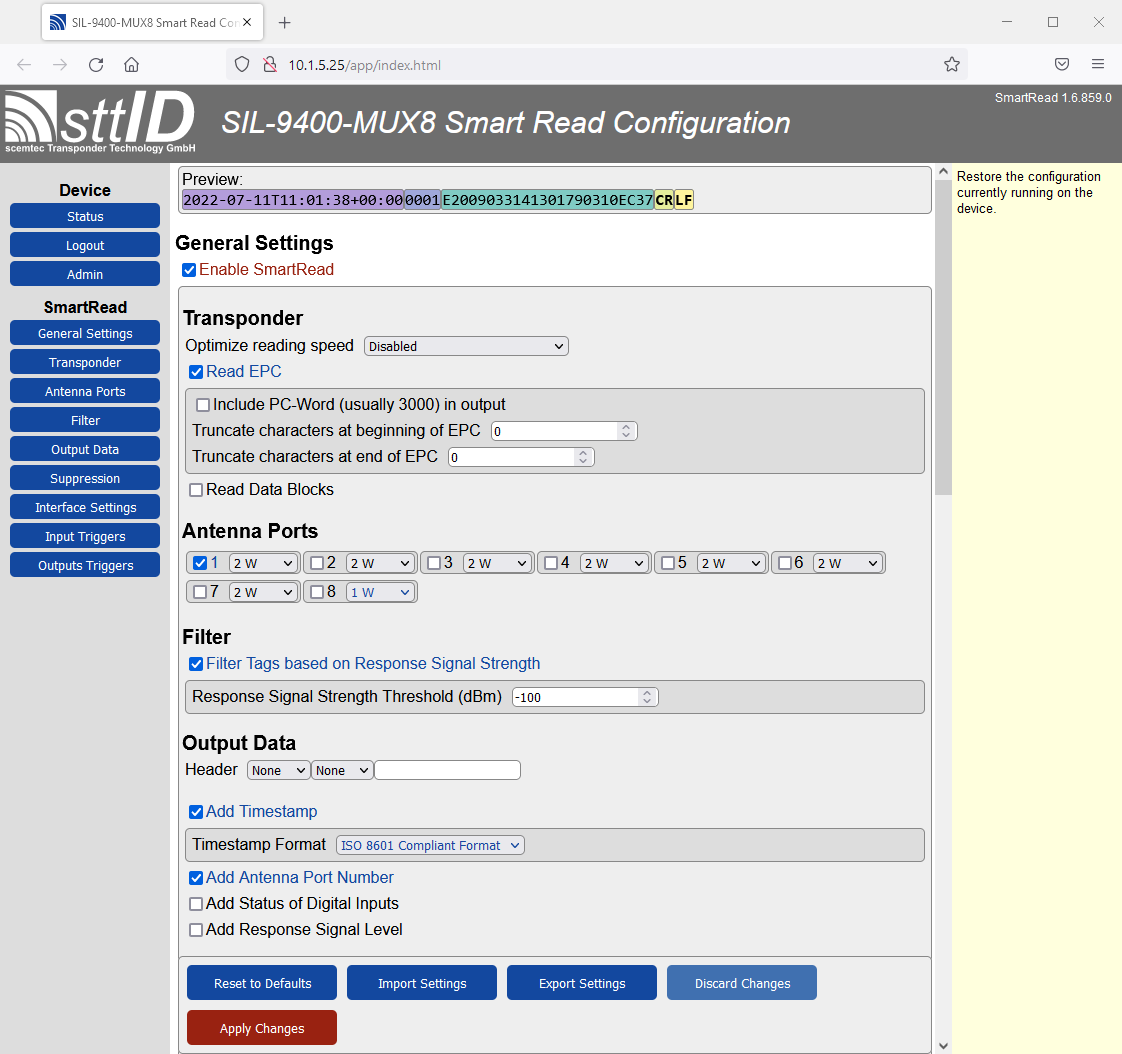Open antenna port 8 power dropdown
Viewport: 1122px width, 1054px height.
coord(380,592)
